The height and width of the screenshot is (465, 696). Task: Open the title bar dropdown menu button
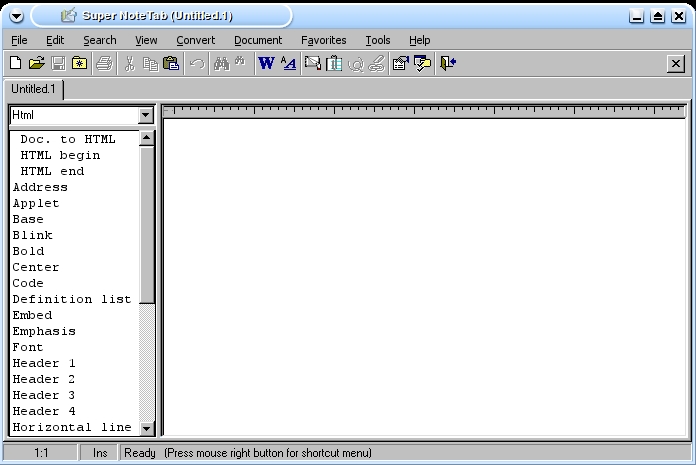pos(16,16)
